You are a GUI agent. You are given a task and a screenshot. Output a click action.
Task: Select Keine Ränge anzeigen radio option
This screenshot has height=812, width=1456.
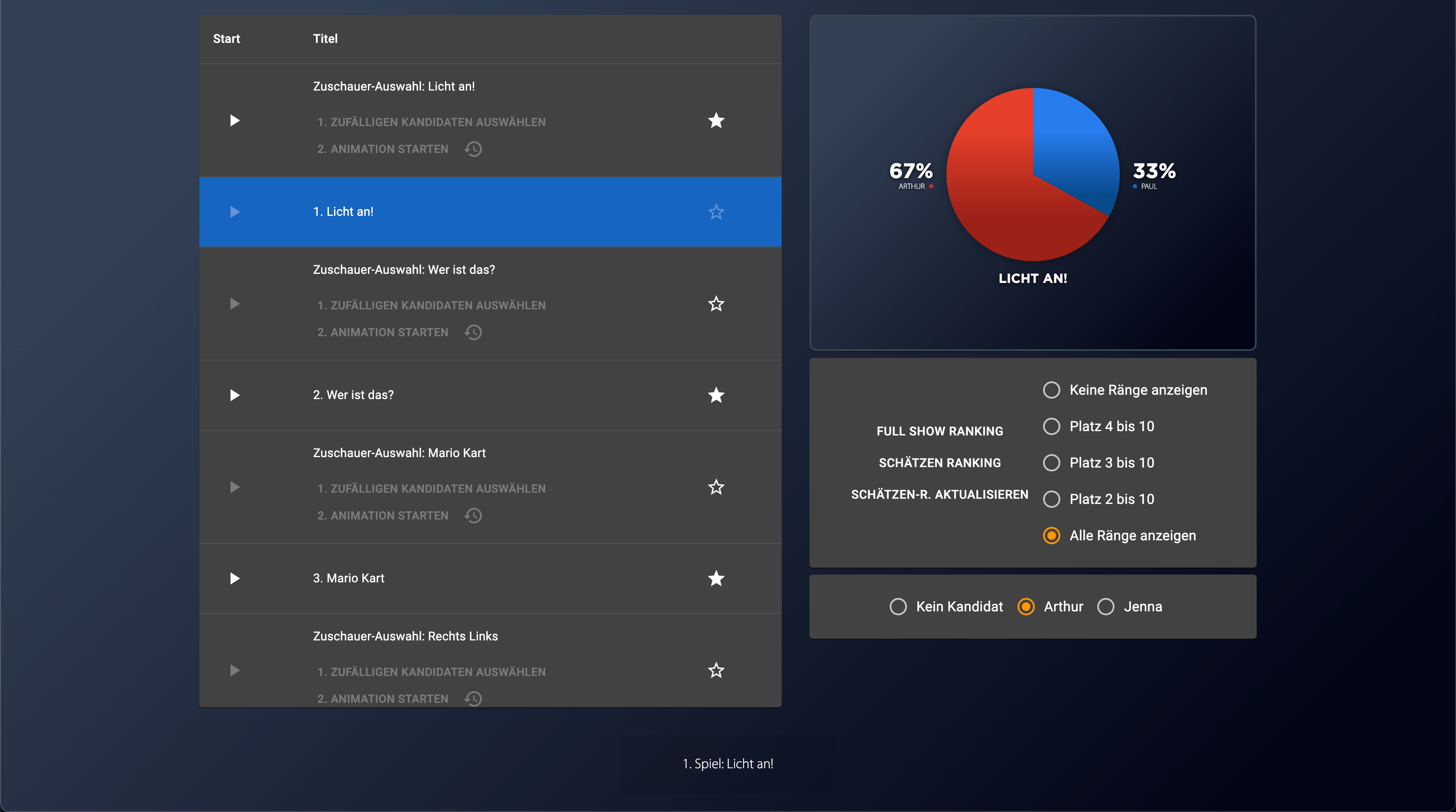coord(1051,390)
